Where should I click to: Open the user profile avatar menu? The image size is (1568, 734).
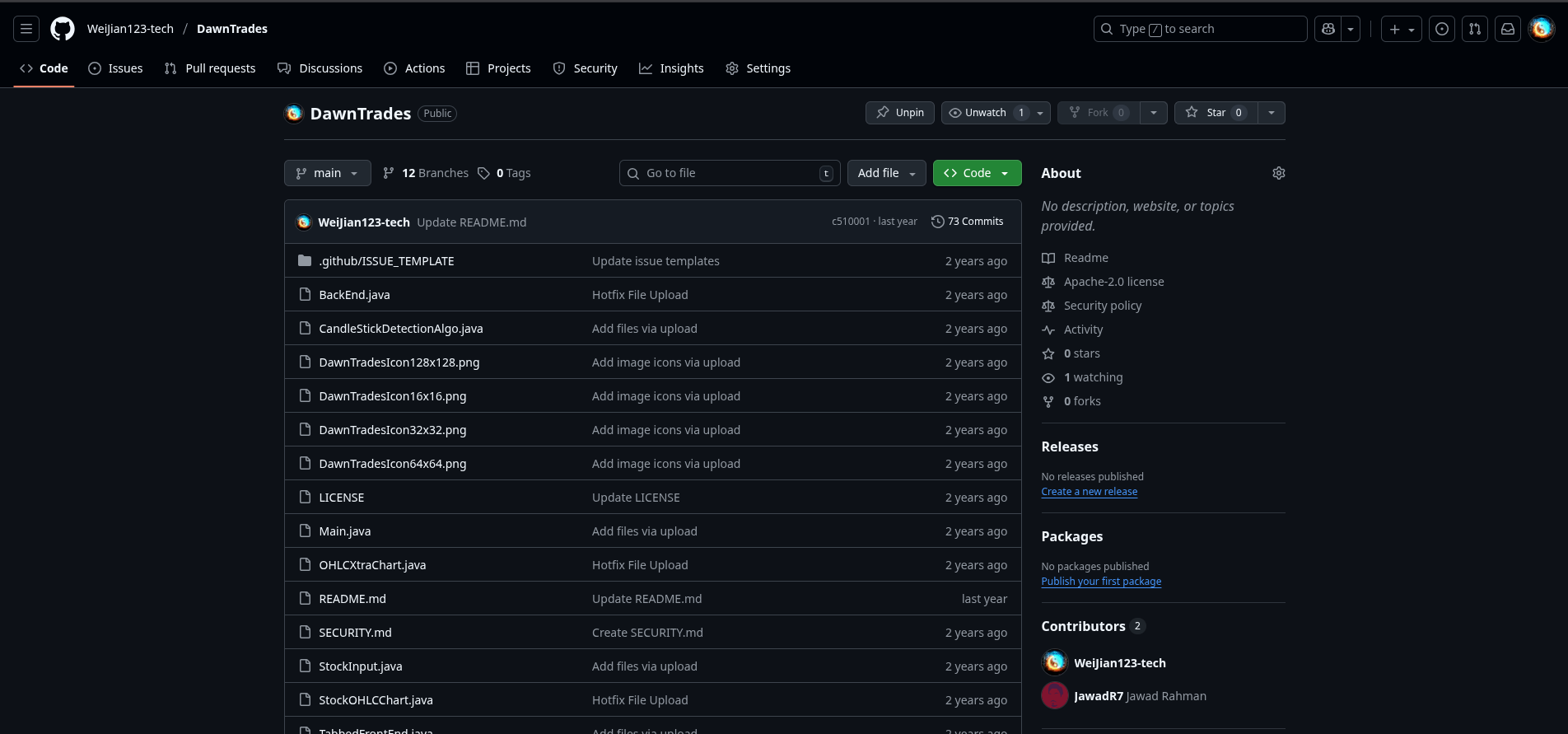[1542, 29]
